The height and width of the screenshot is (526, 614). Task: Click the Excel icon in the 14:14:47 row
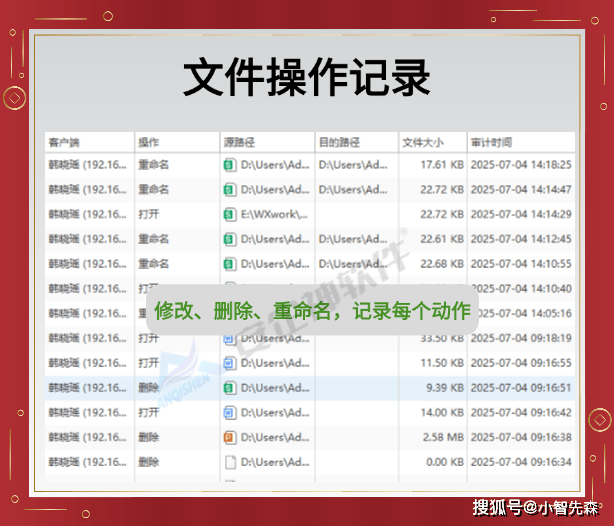(x=229, y=190)
